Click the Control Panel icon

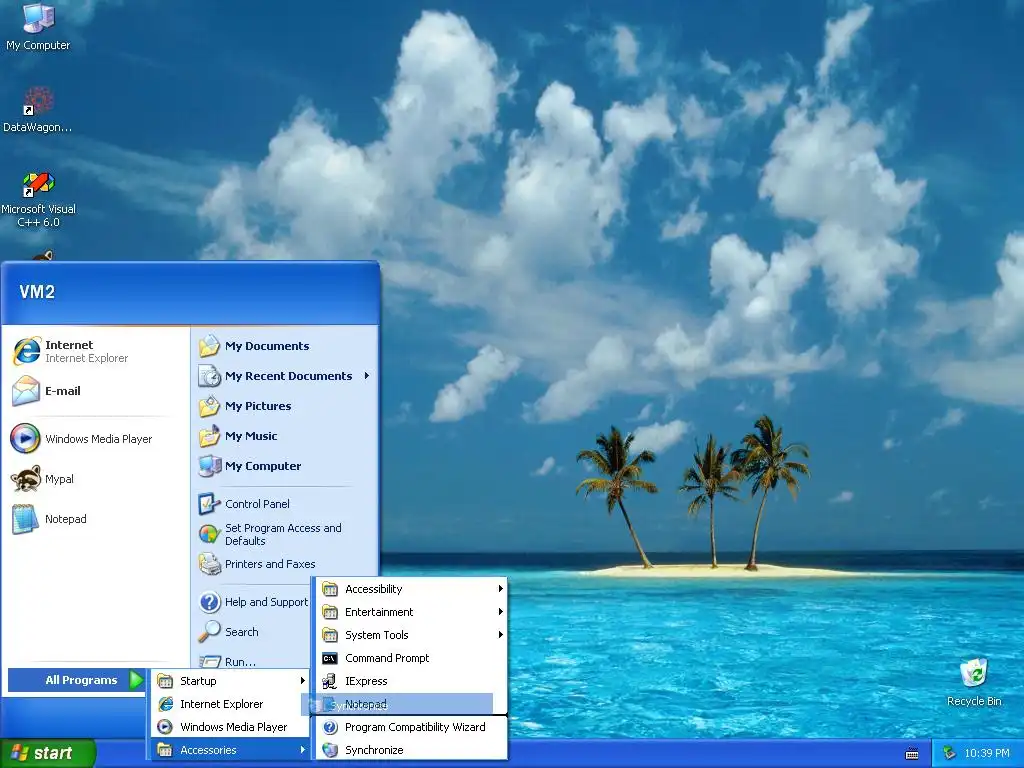(x=210, y=504)
